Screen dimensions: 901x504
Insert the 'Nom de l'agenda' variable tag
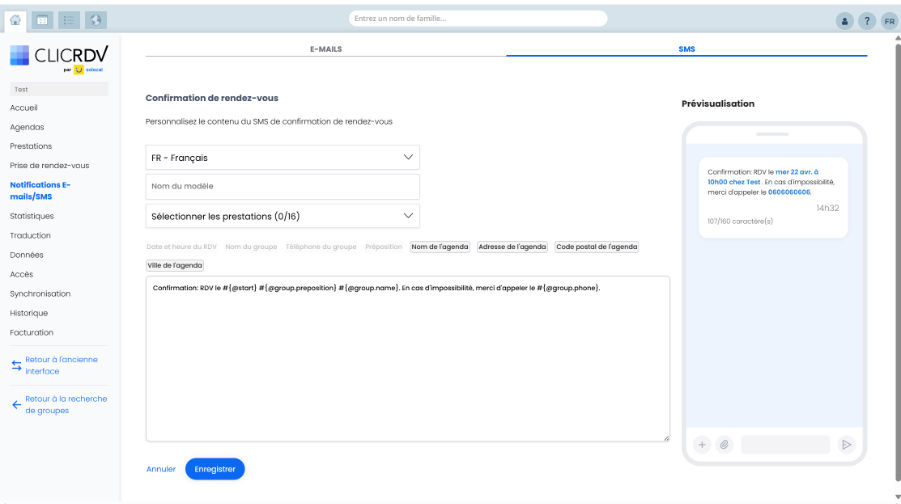click(x=440, y=246)
